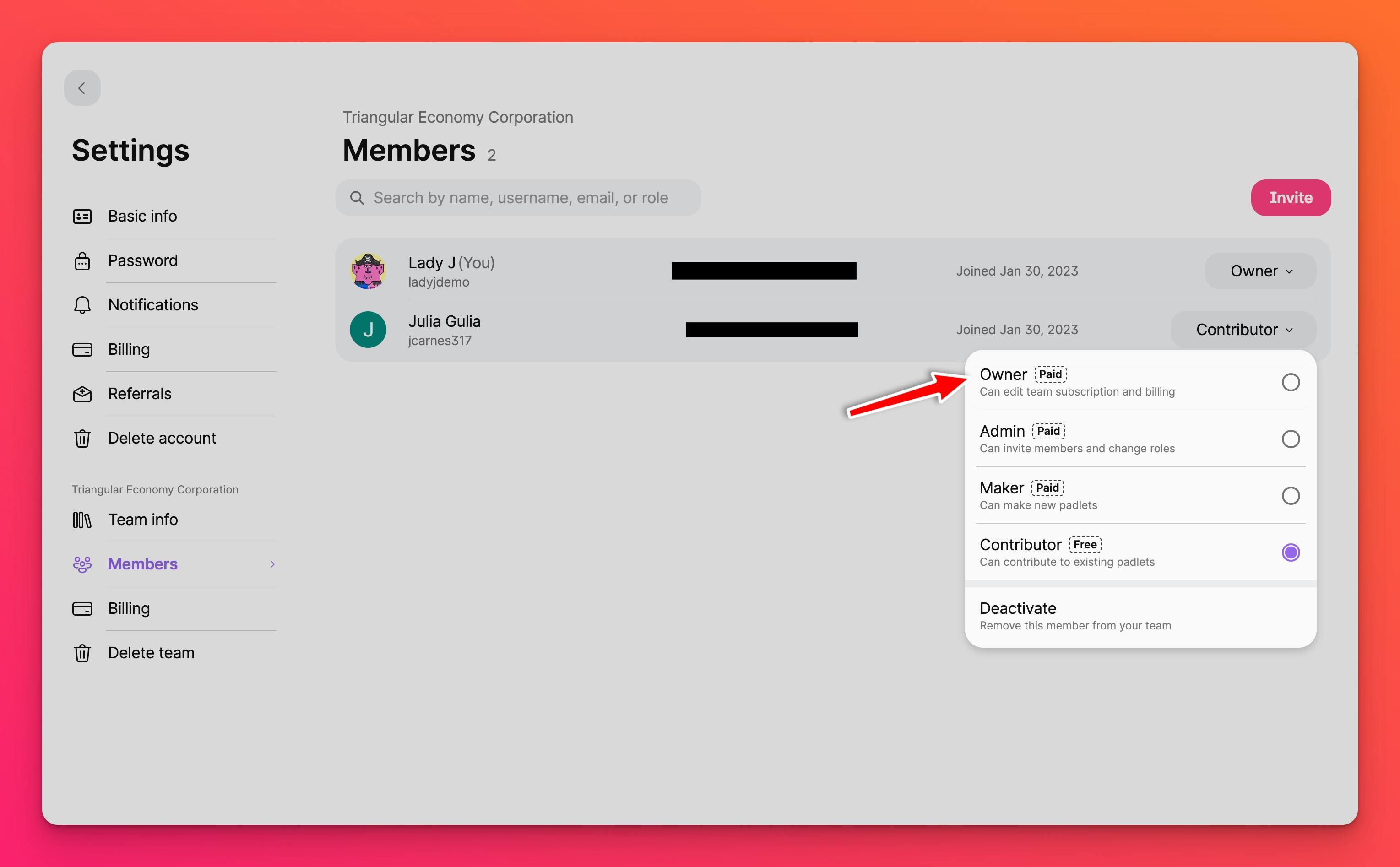Click the Members people icon in sidebar
The width and height of the screenshot is (1400, 867).
(82, 564)
